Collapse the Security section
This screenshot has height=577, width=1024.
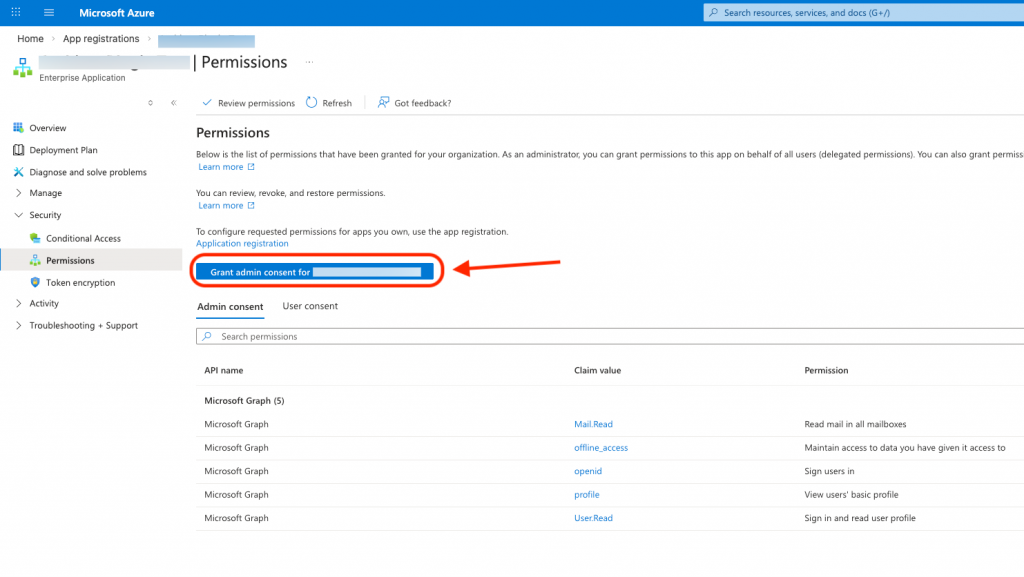18,215
